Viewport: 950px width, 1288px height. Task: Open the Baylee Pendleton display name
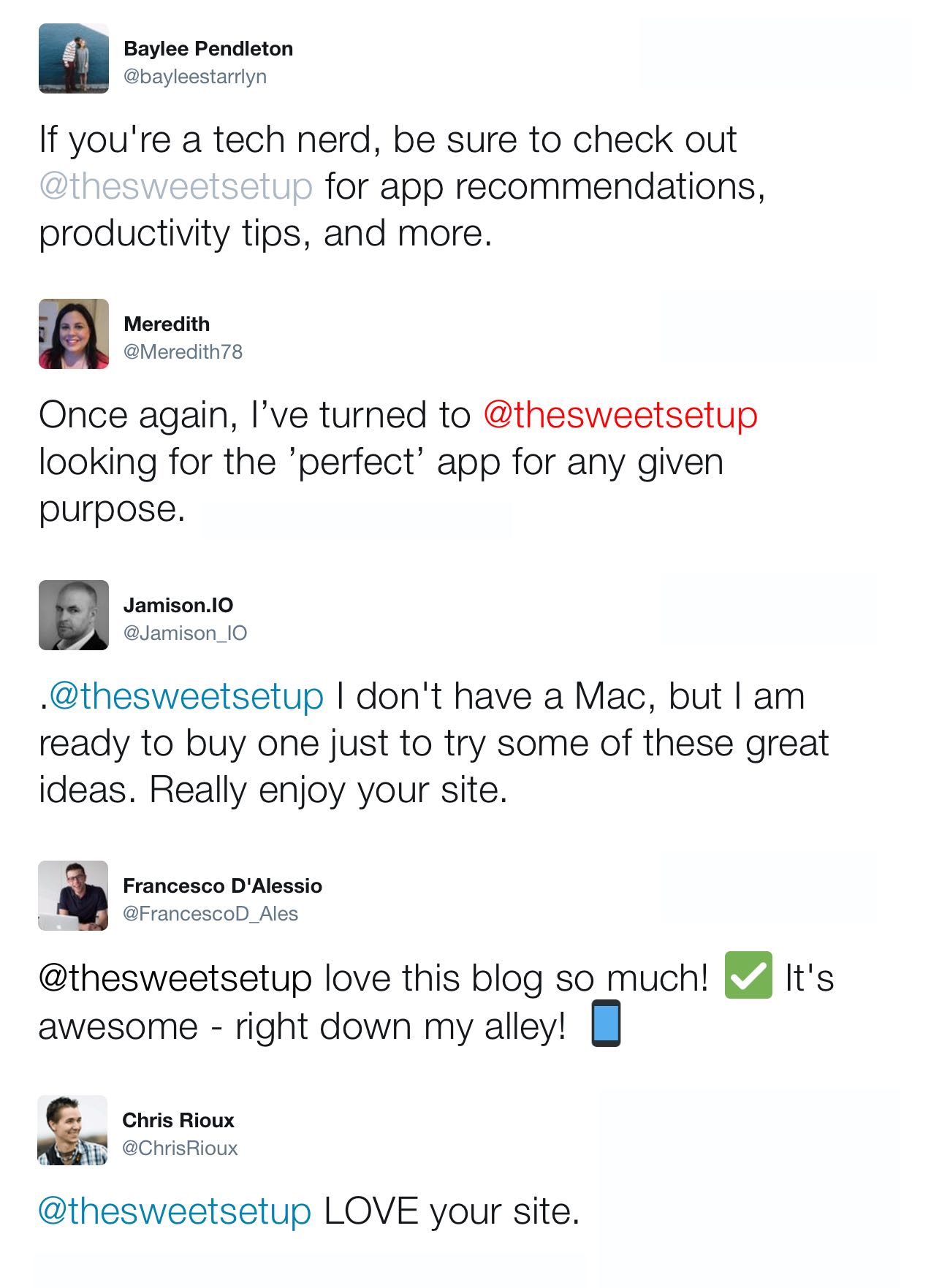pos(208,48)
